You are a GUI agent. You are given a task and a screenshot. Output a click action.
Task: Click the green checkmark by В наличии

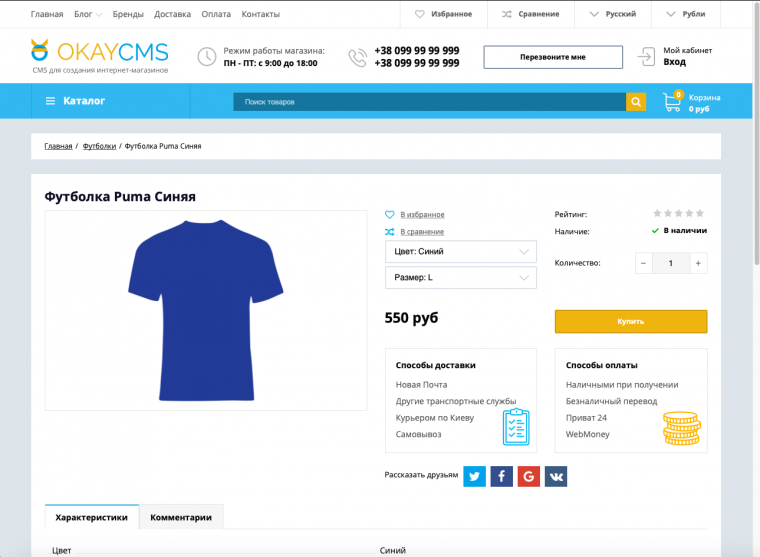(655, 231)
